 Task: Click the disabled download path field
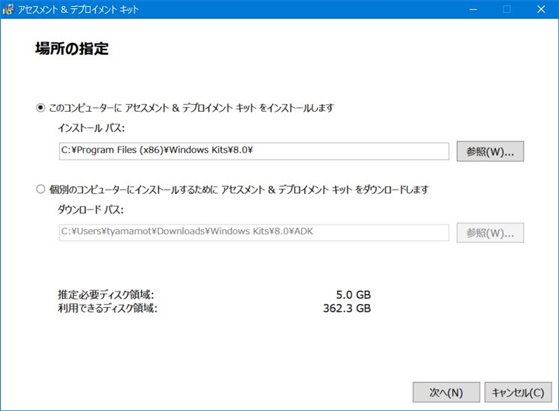click(254, 232)
